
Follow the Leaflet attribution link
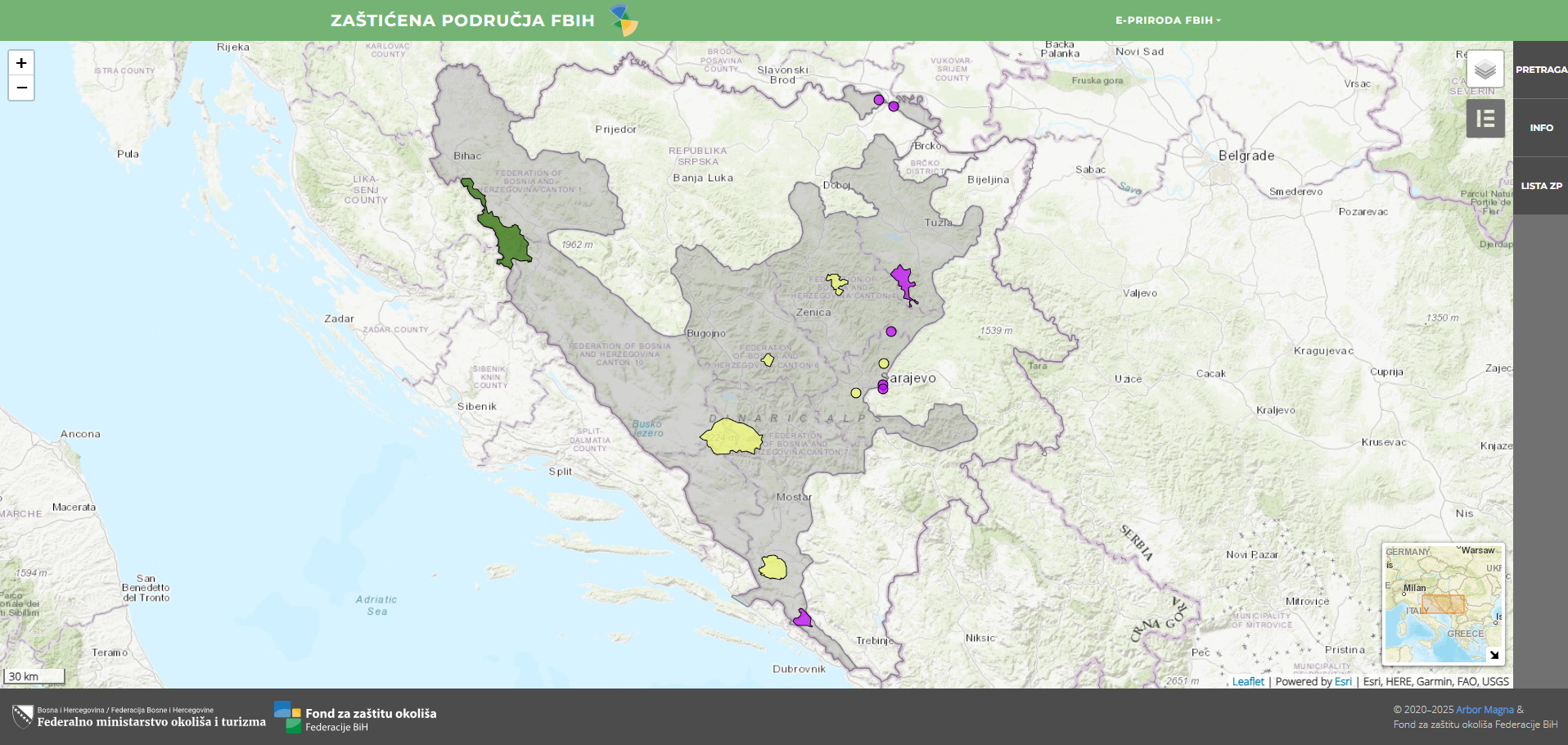click(x=1247, y=680)
